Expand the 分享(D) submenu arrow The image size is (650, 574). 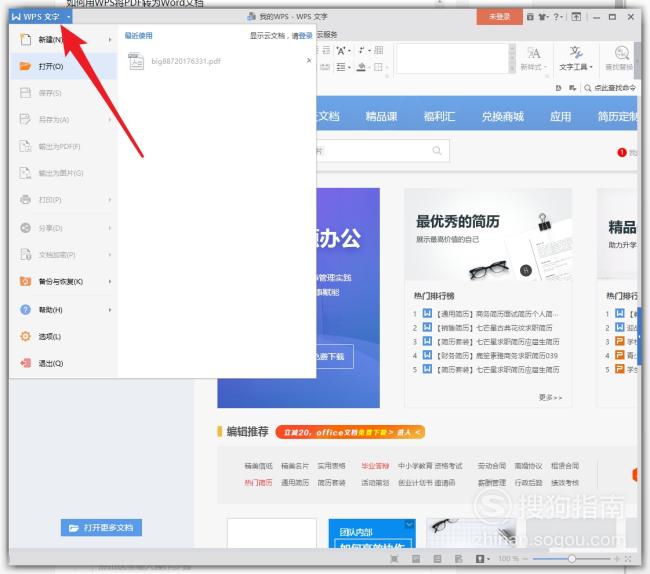pos(110,228)
